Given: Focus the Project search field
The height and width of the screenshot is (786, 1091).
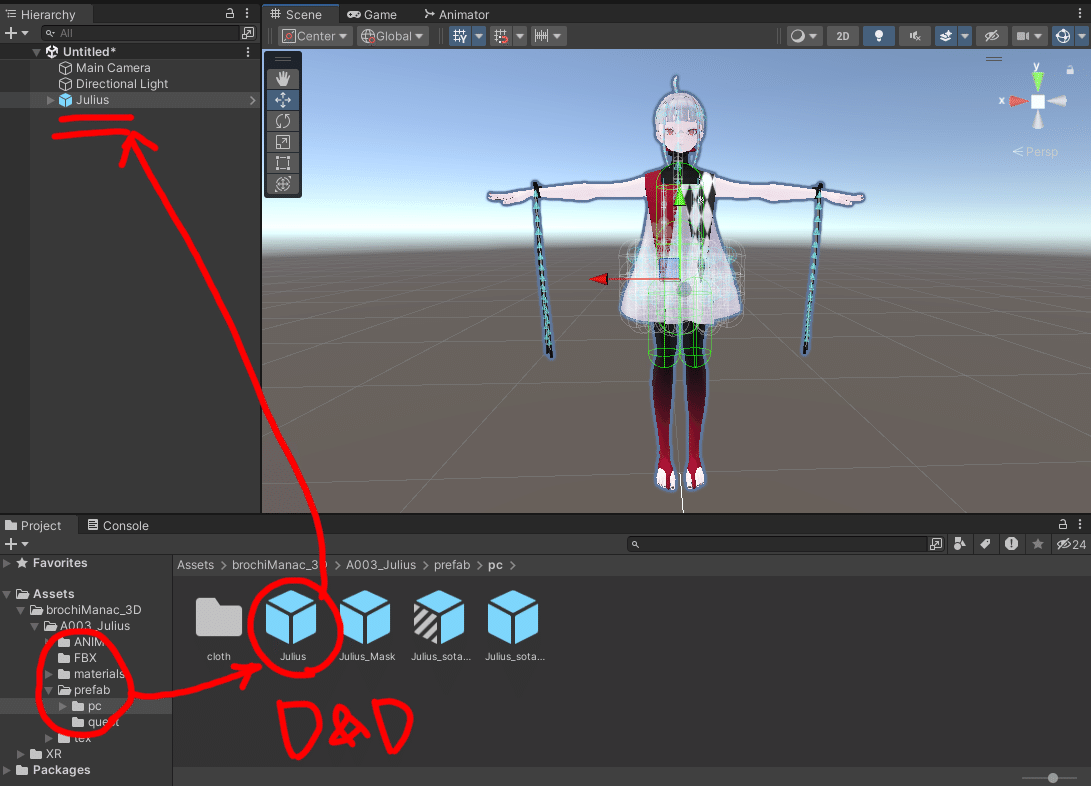Looking at the screenshot, I should (778, 544).
